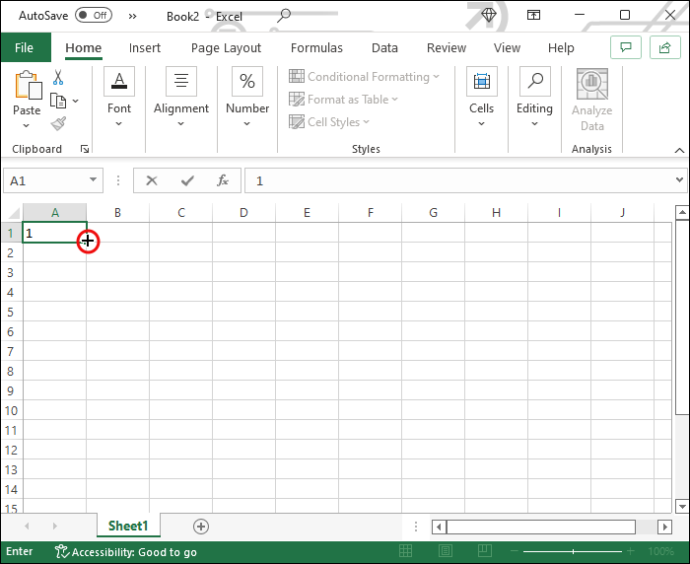The width and height of the screenshot is (690, 564).
Task: Click the Select All corner triangle
Action: coord(13,213)
